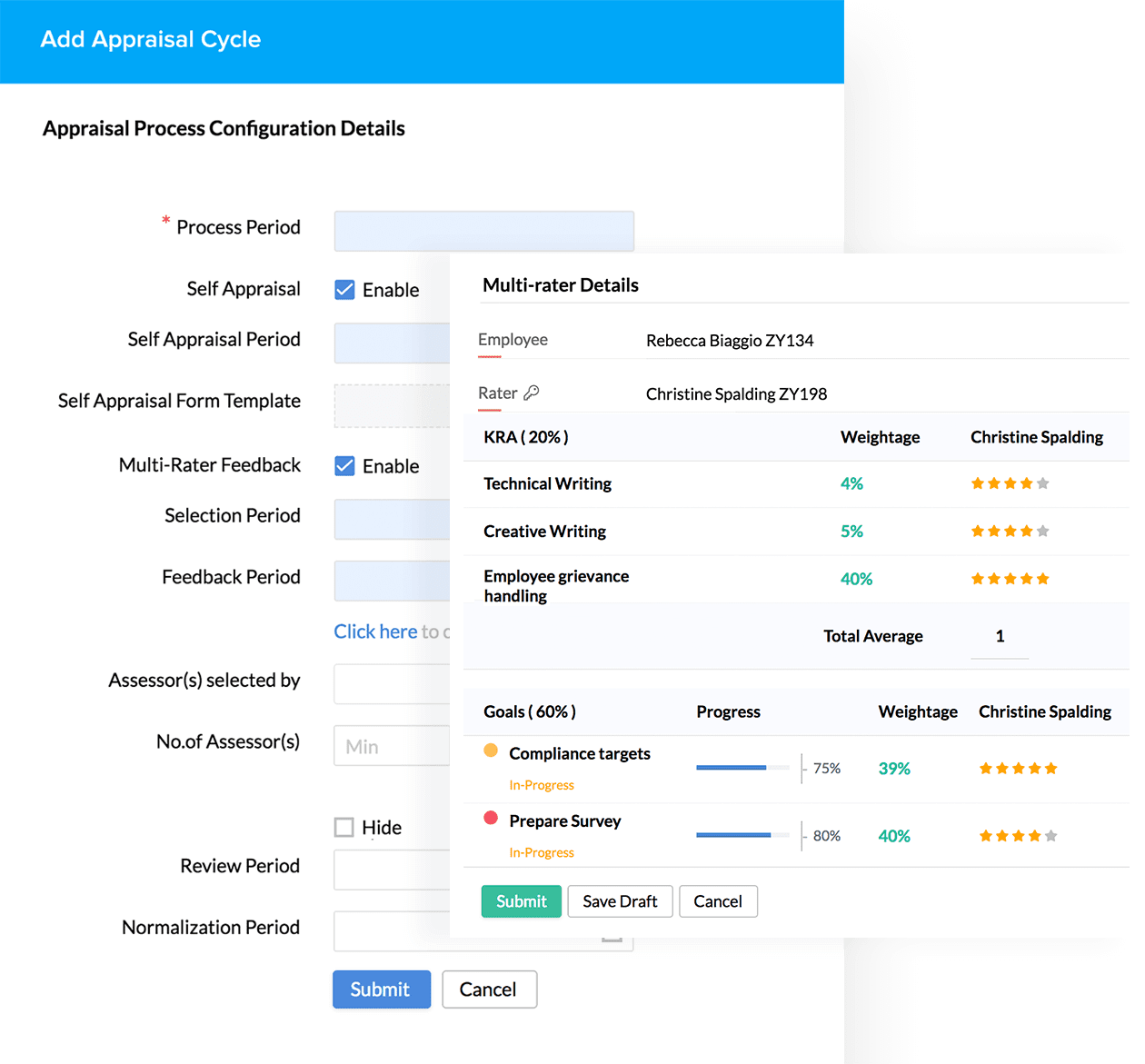
Task: Click the star rating for Employee grievance handling
Action: click(x=1010, y=579)
